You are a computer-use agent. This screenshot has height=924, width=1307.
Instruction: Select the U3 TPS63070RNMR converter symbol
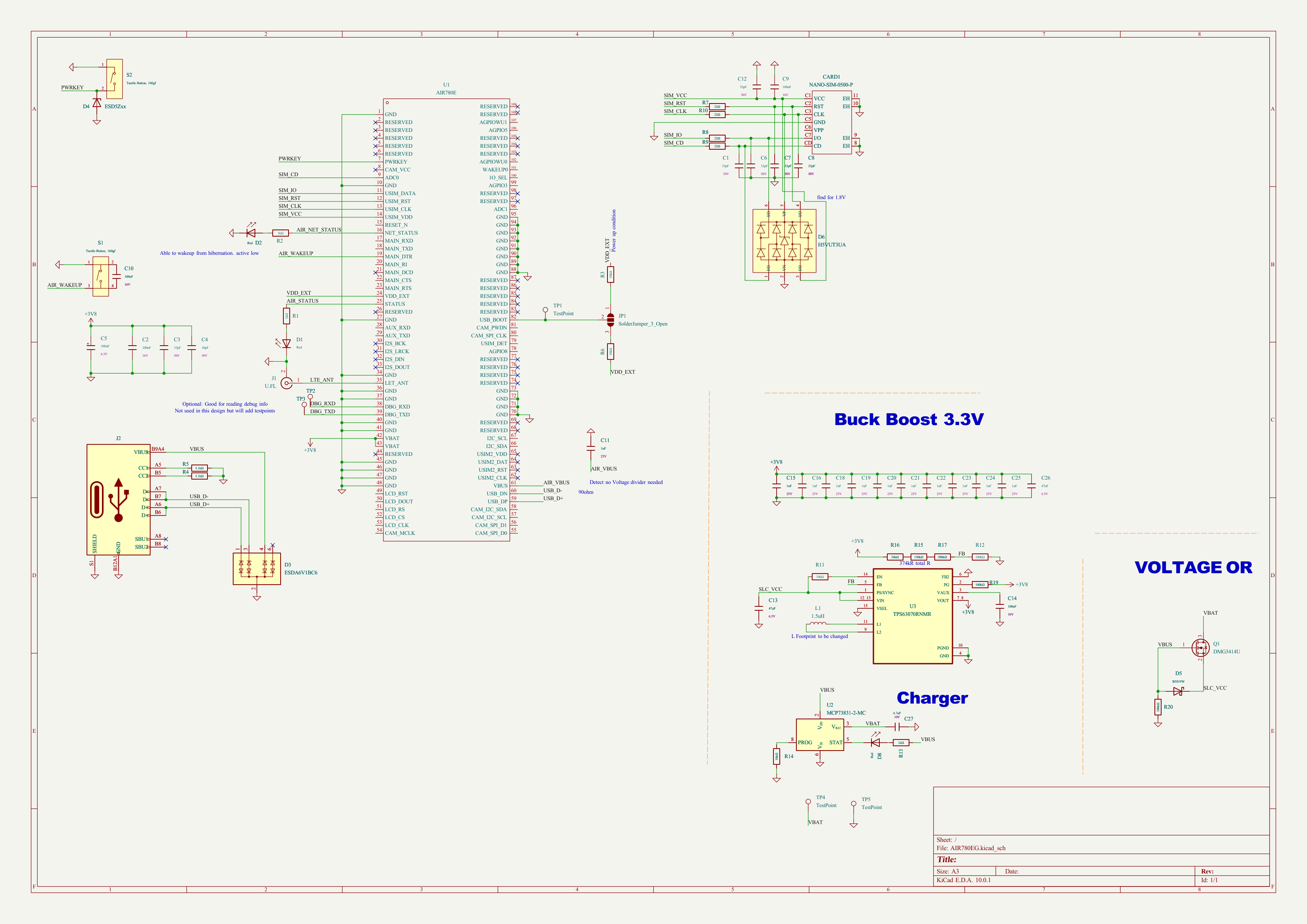tap(913, 616)
